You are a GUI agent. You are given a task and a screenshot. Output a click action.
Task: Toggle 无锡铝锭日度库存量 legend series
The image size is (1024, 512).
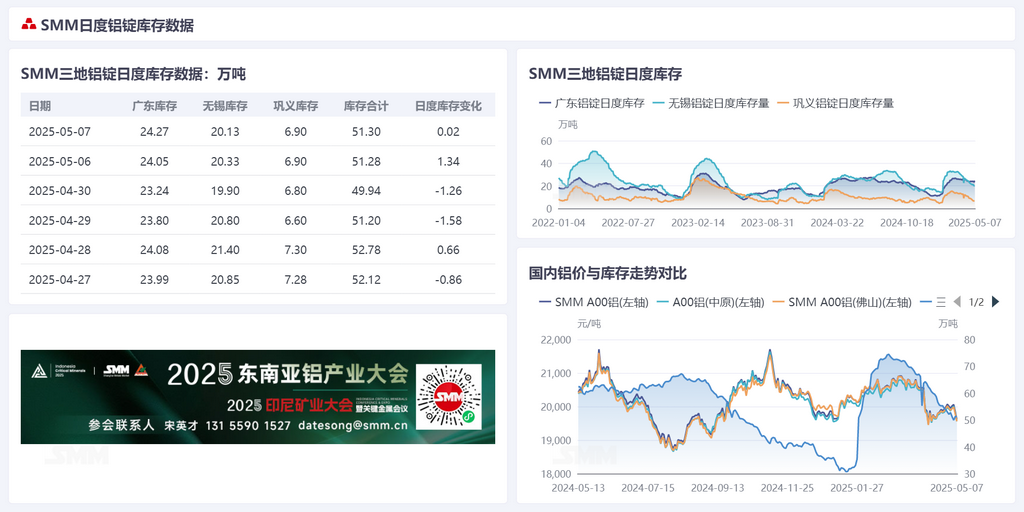pyautogui.click(x=711, y=103)
